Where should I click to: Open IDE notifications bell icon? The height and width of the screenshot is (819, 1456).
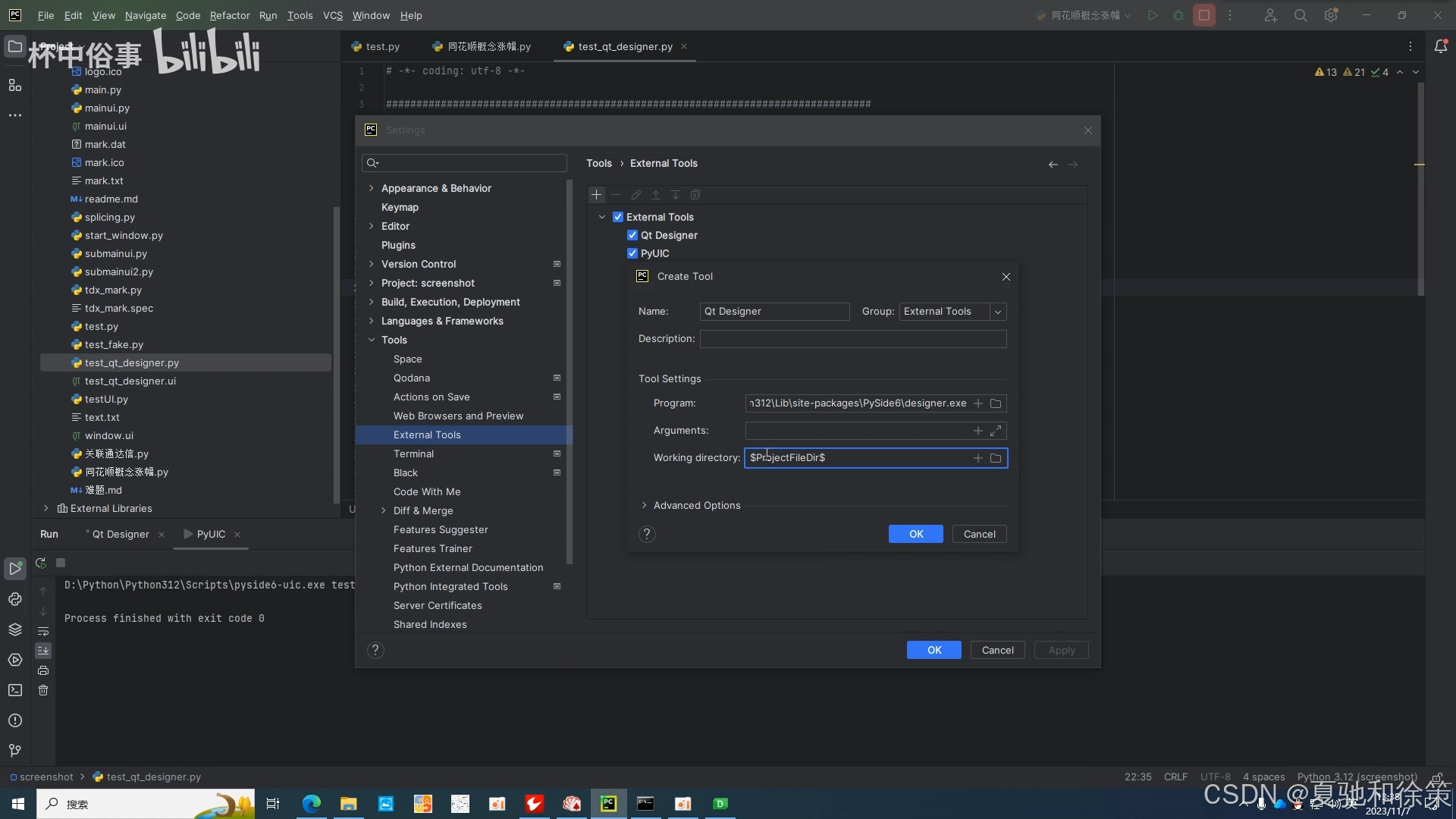tap(1440, 46)
